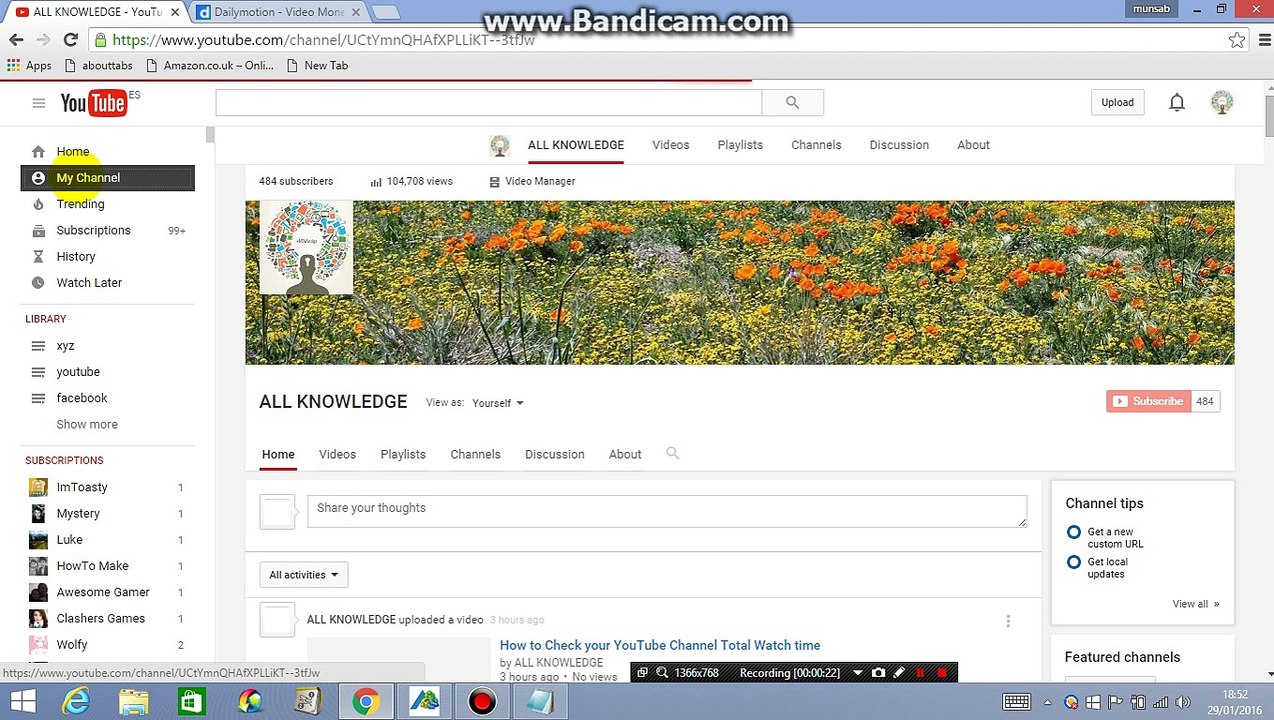Click the Home icon in sidebar
Screen dimensions: 1274x720
click(x=38, y=152)
